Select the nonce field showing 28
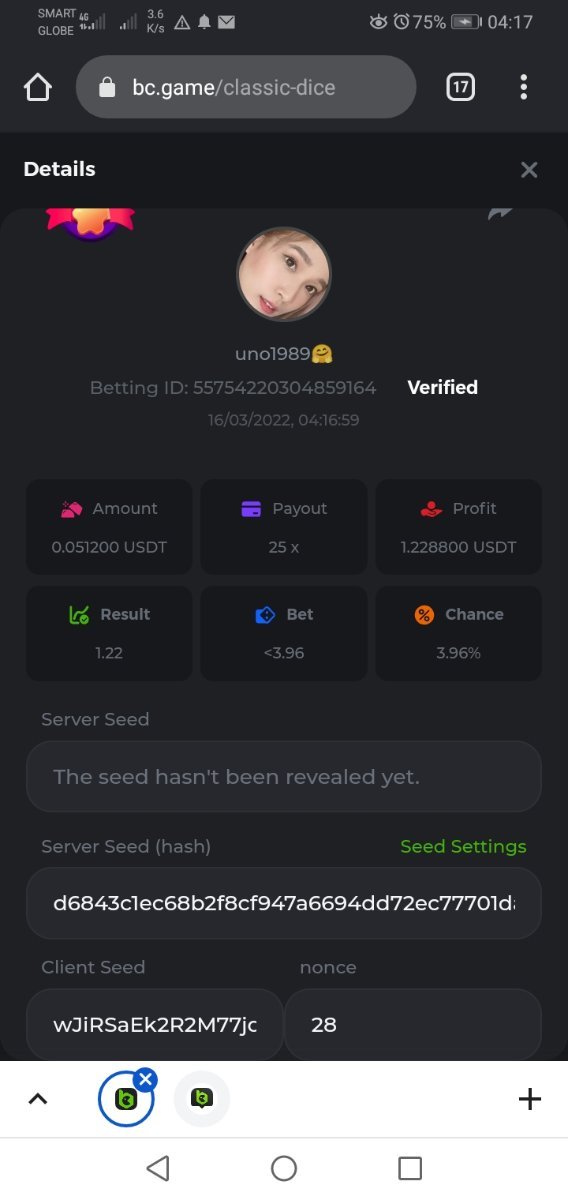This screenshot has width=568, height=1200. pos(413,1024)
